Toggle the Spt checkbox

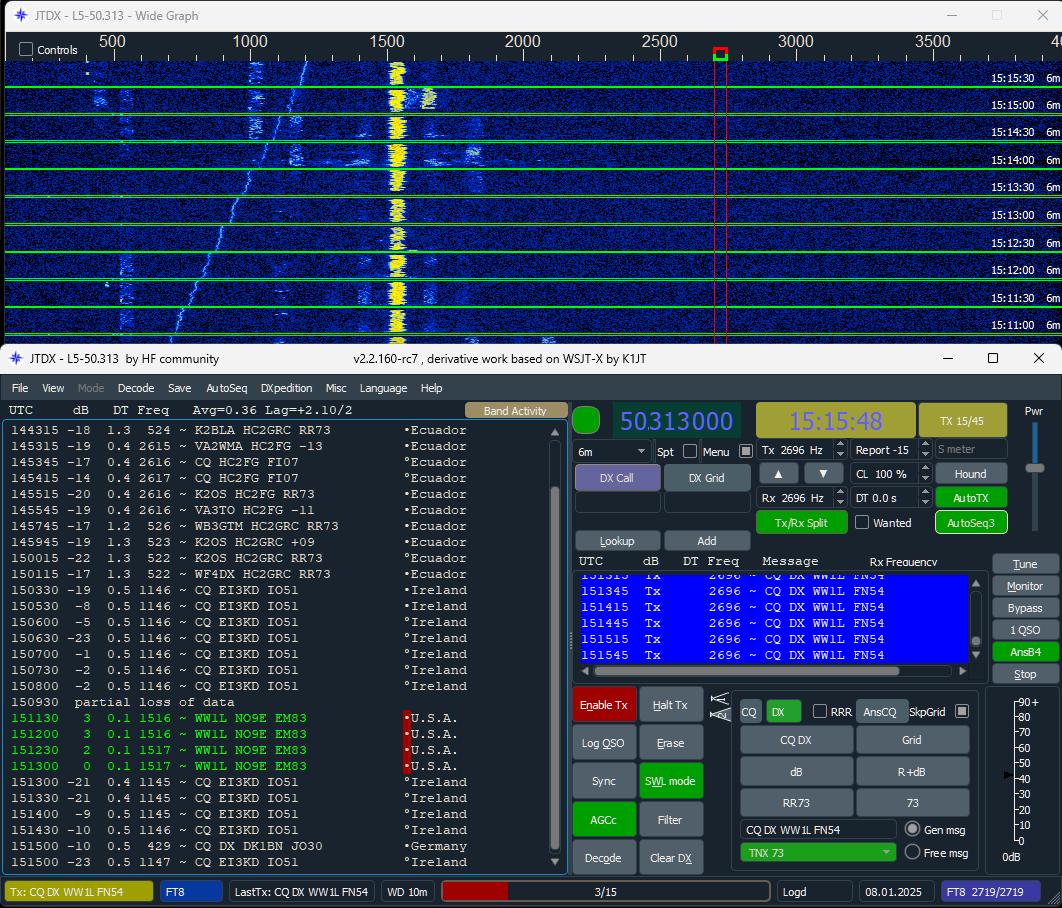(690, 451)
